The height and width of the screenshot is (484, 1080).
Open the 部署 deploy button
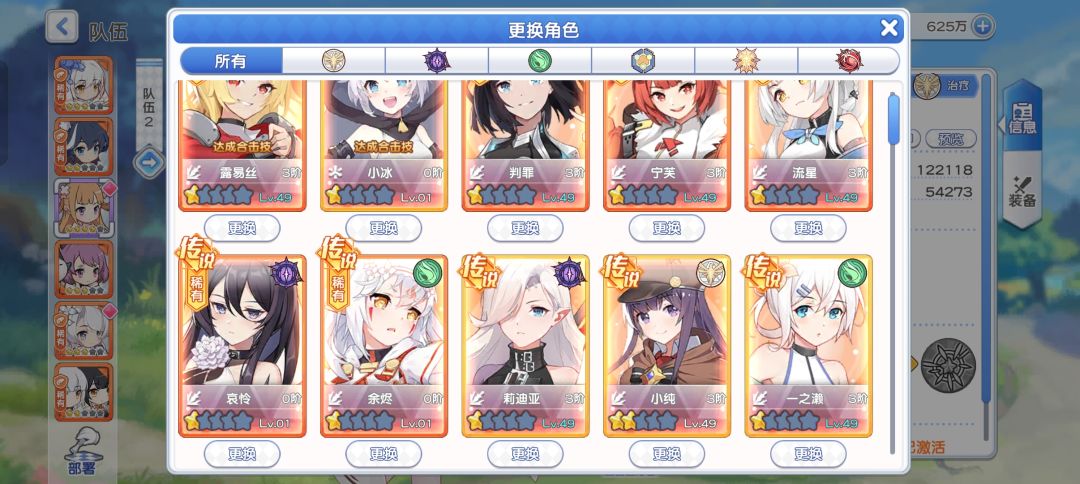point(83,454)
